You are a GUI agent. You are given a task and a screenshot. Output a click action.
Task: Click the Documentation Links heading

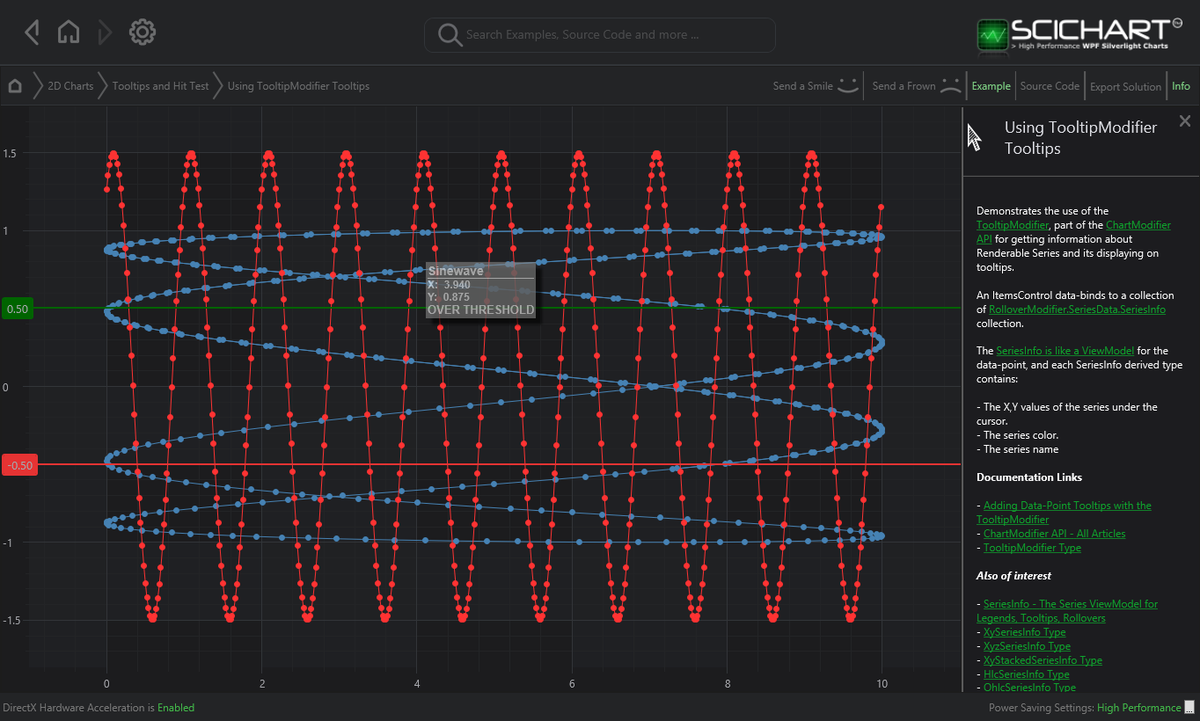1029,477
